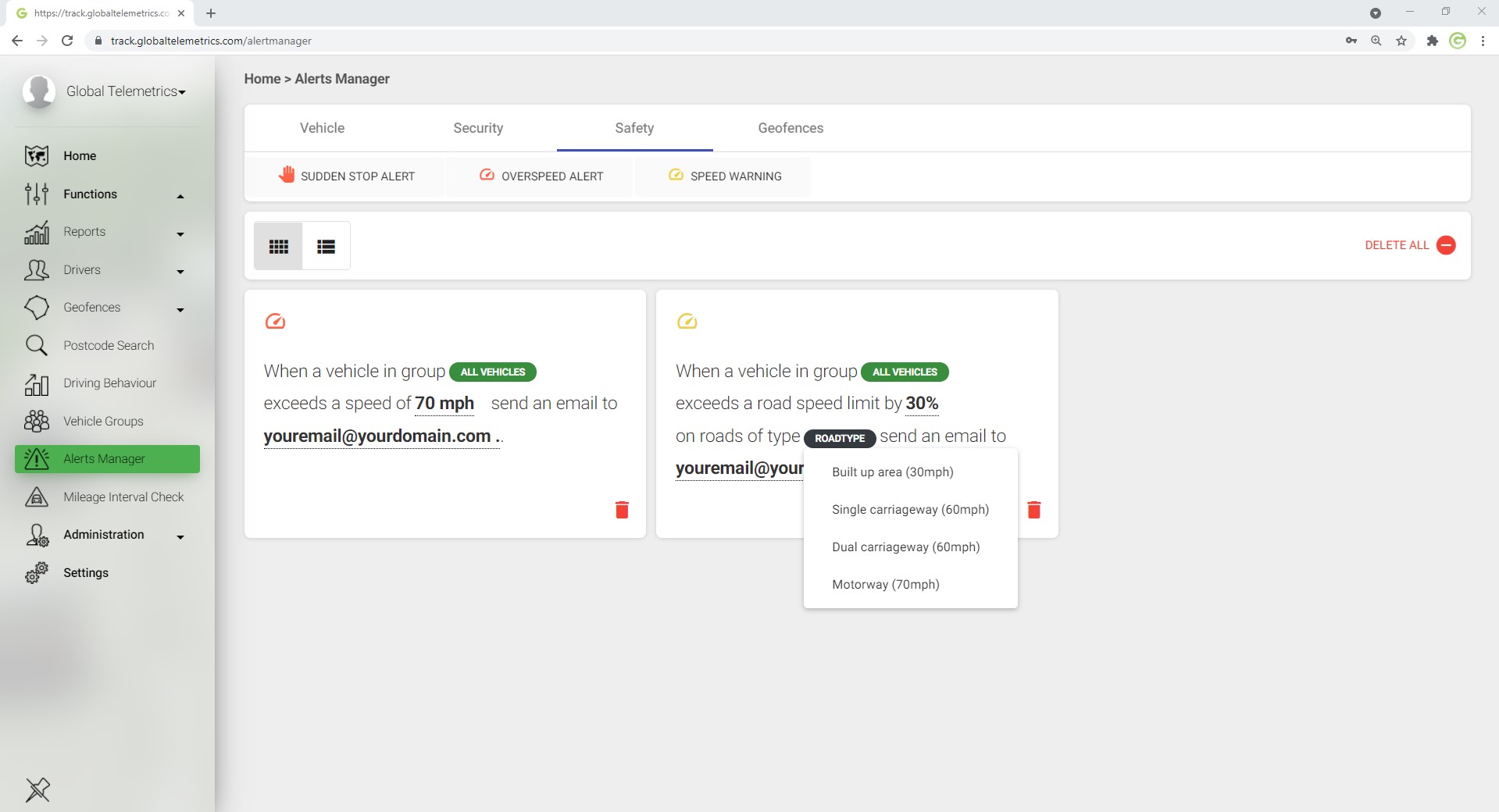Delete the 70 mph overspeed alert
This screenshot has width=1499, height=812.
[622, 510]
